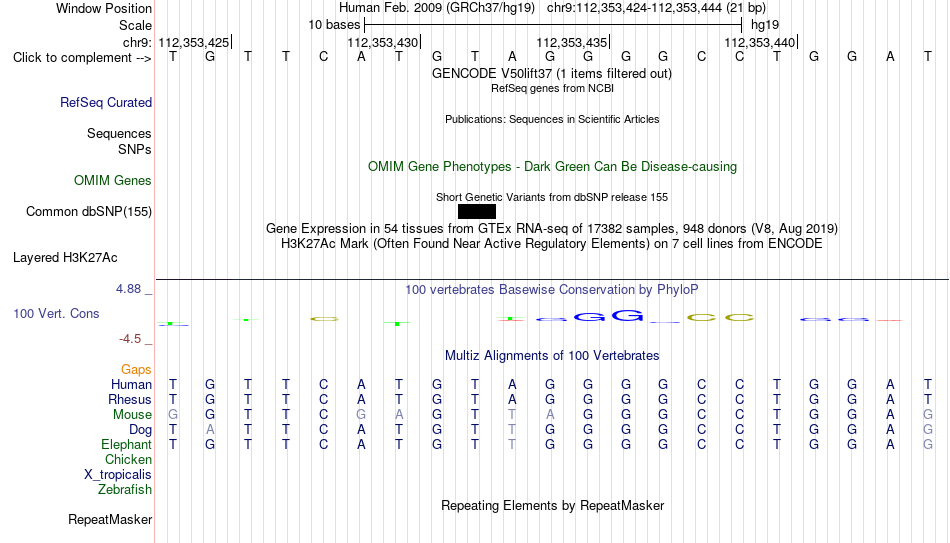Select the X_tropicalis alignment row label
Image resolution: width=950 pixels, height=543 pixels.
tap(118, 475)
